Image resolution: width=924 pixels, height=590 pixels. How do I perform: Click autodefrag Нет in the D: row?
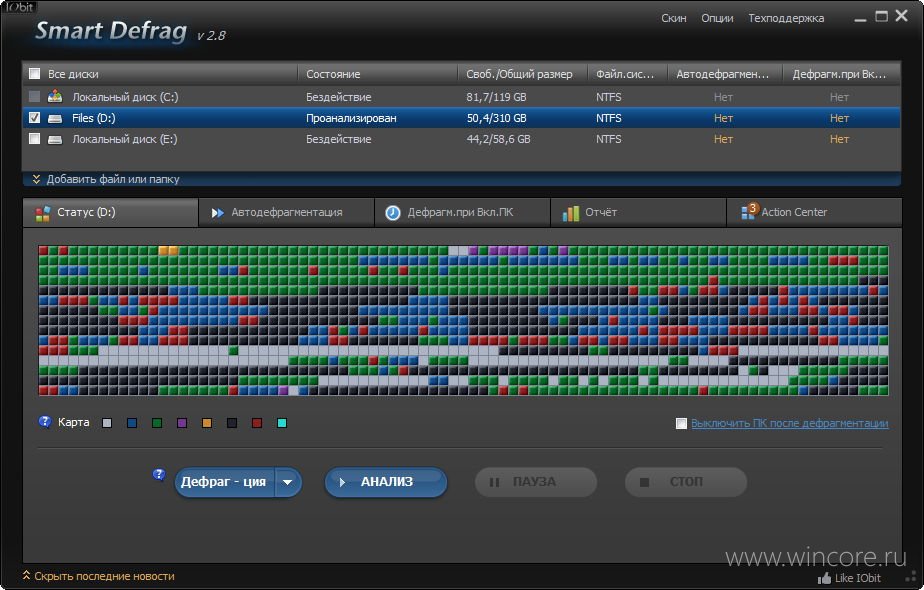click(x=723, y=118)
